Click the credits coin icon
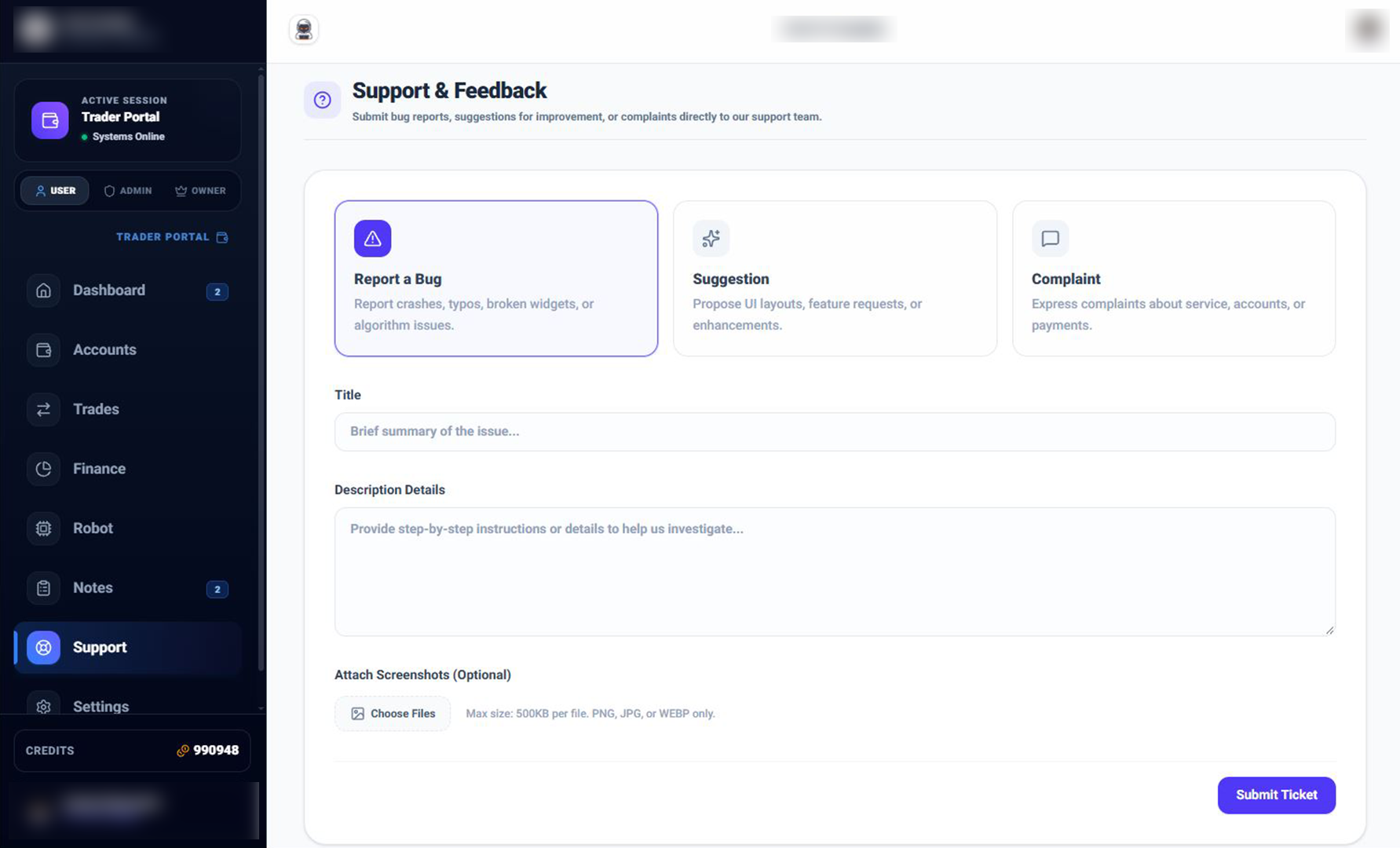 tap(183, 751)
